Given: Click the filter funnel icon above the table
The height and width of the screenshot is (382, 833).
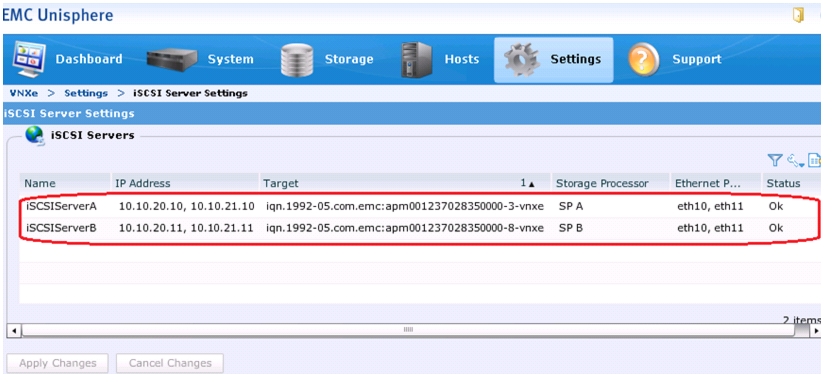Looking at the screenshot, I should 775,160.
